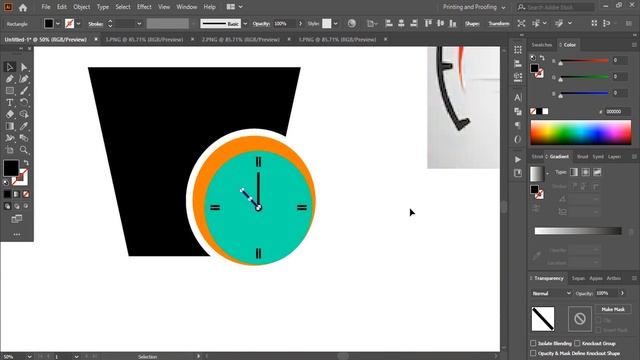Expand Transparency panel opacity arrow
This screenshot has height=360, width=640.
[622, 293]
